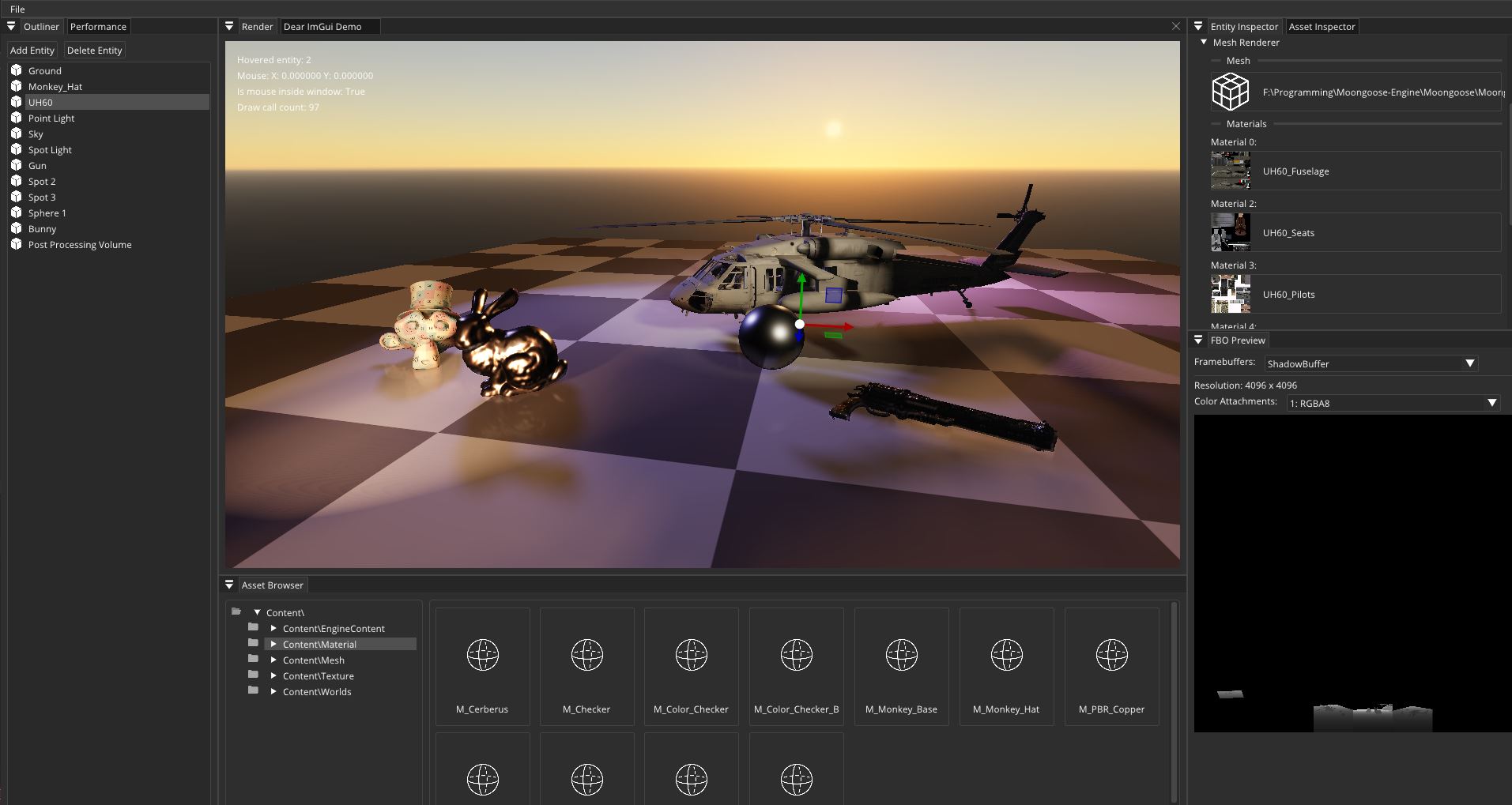Select the M_PBR_Copper material sphere icon
1512x805 pixels.
(x=1111, y=655)
